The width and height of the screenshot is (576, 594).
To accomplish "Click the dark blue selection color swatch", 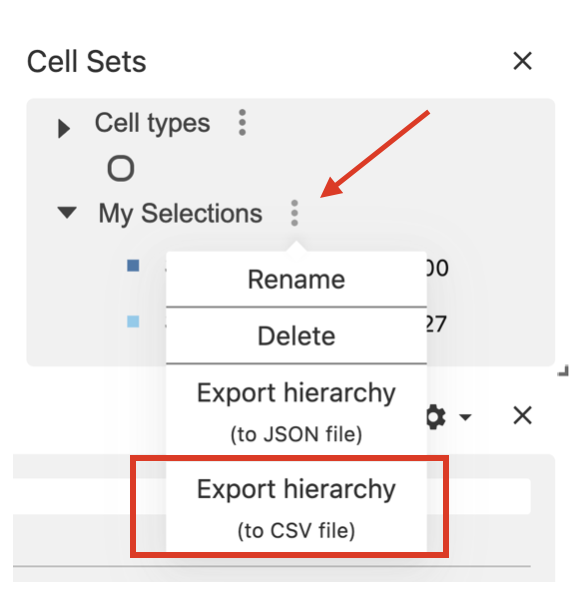I will coord(133,265).
